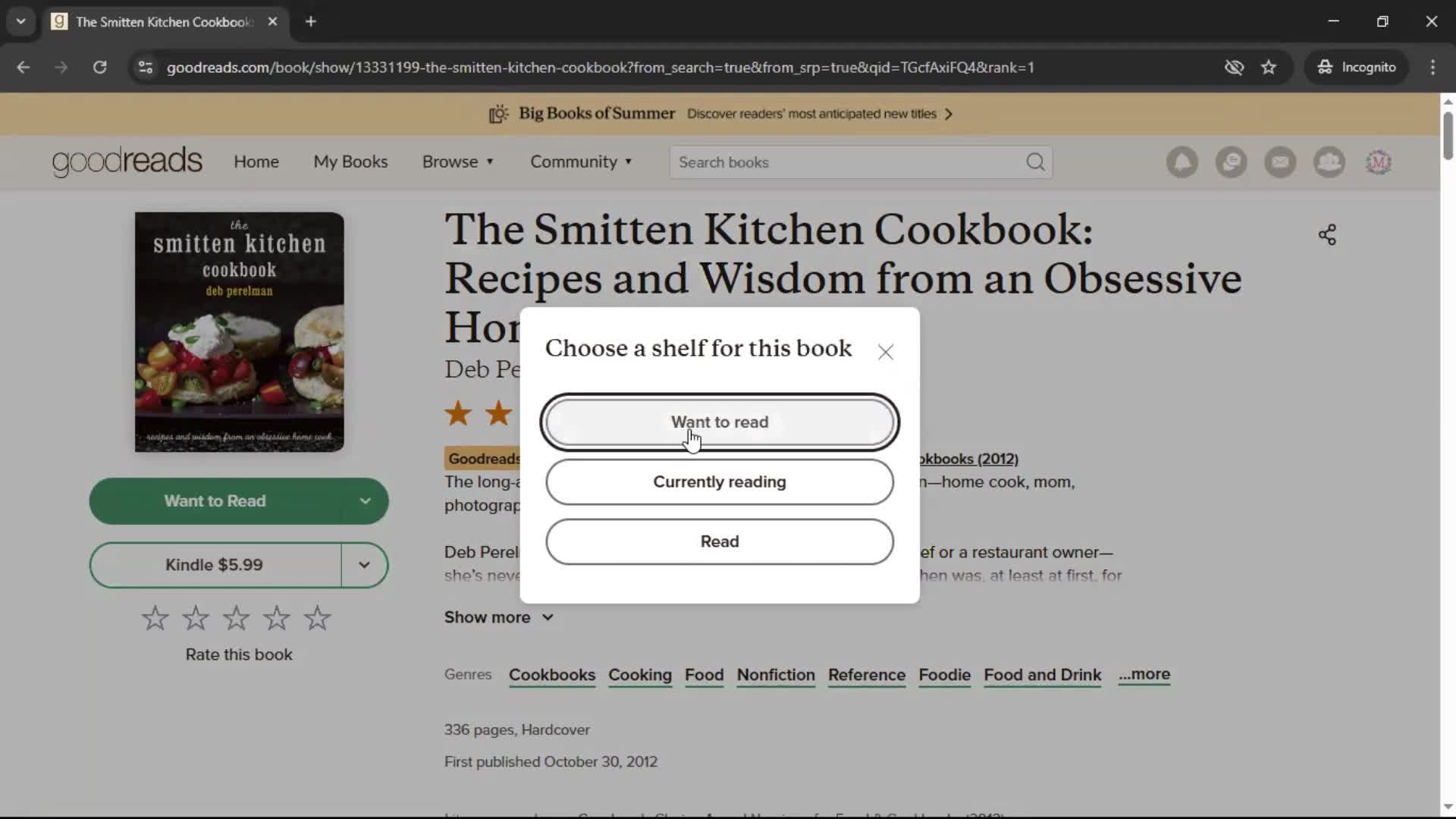Click the book cover thumbnail
1456x819 pixels.
(240, 332)
